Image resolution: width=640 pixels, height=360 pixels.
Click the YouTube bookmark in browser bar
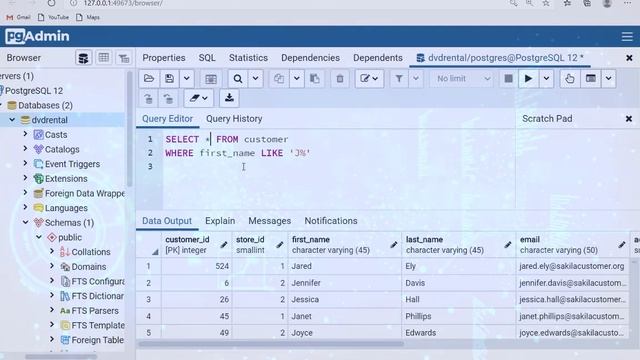point(53,18)
